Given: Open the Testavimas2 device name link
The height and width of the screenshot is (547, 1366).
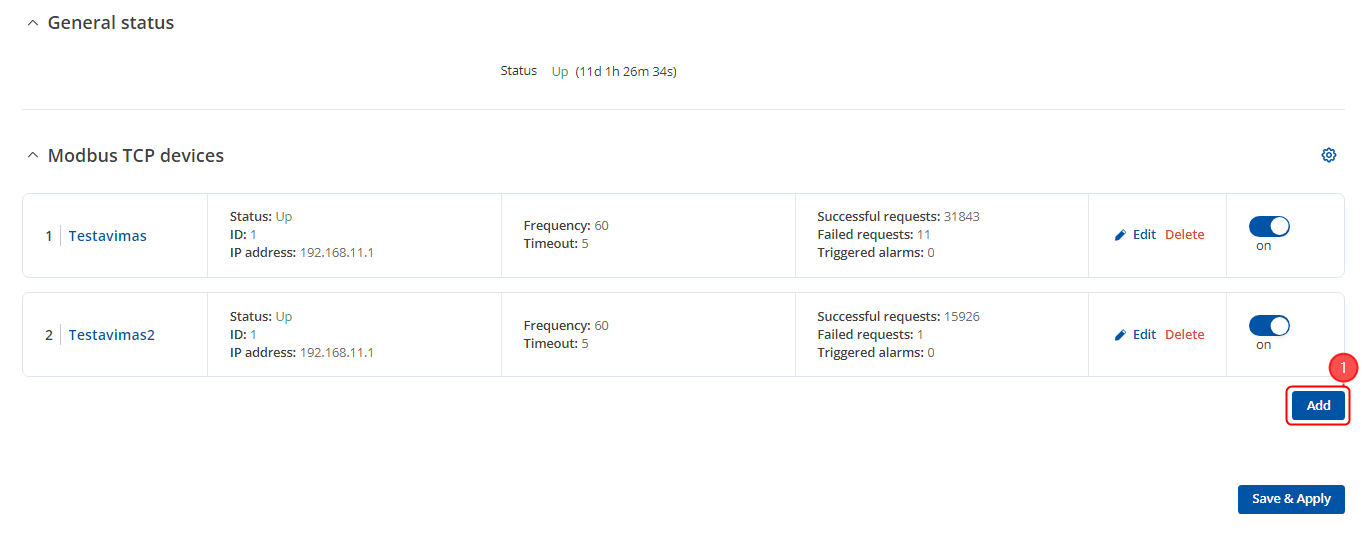Looking at the screenshot, I should pyautogui.click(x=111, y=335).
